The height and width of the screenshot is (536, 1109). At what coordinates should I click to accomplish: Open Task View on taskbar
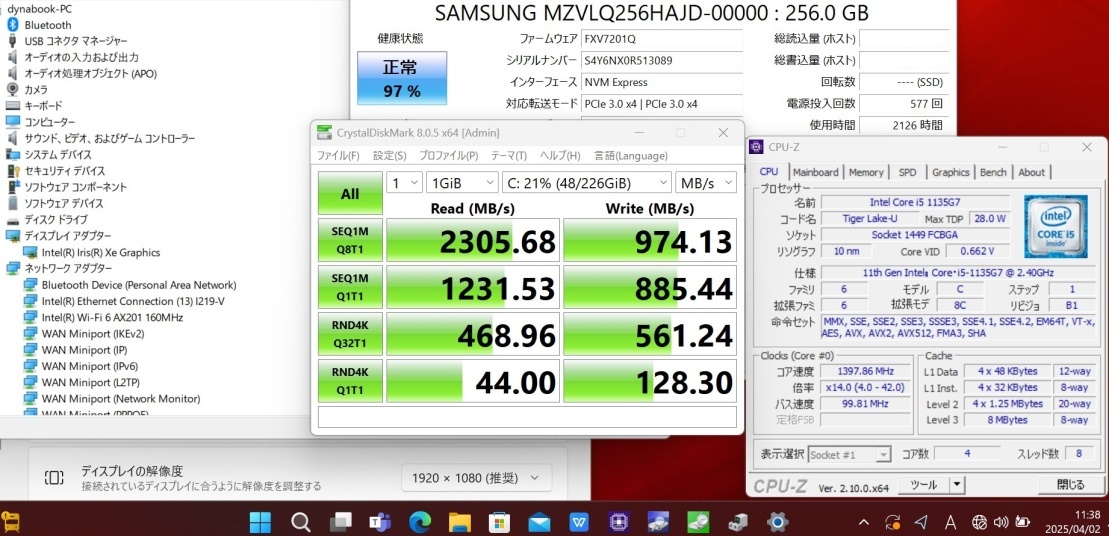(x=340, y=523)
